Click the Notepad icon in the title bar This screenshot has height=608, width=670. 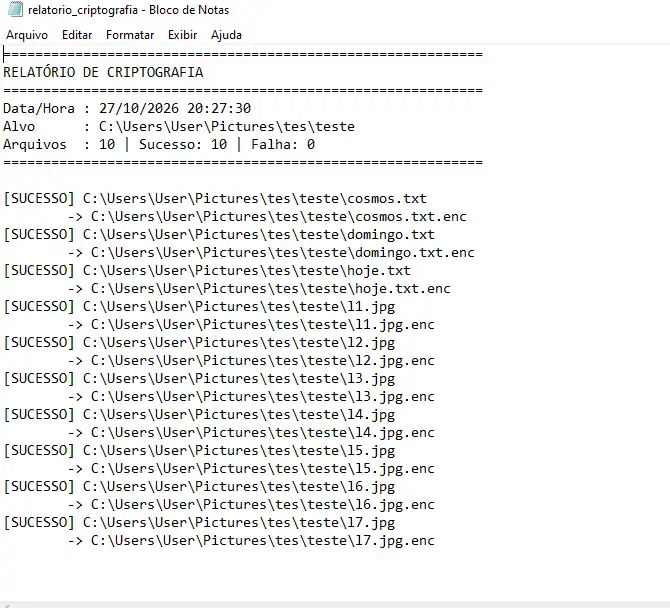pos(15,9)
